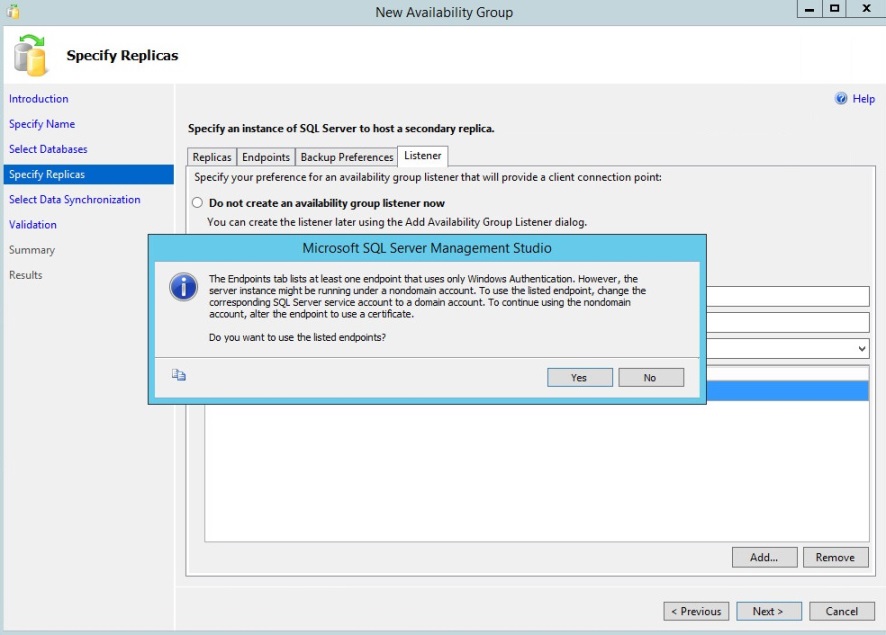Screen dimensions: 886x635
Task: Click the < Previous button
Action: point(696,611)
